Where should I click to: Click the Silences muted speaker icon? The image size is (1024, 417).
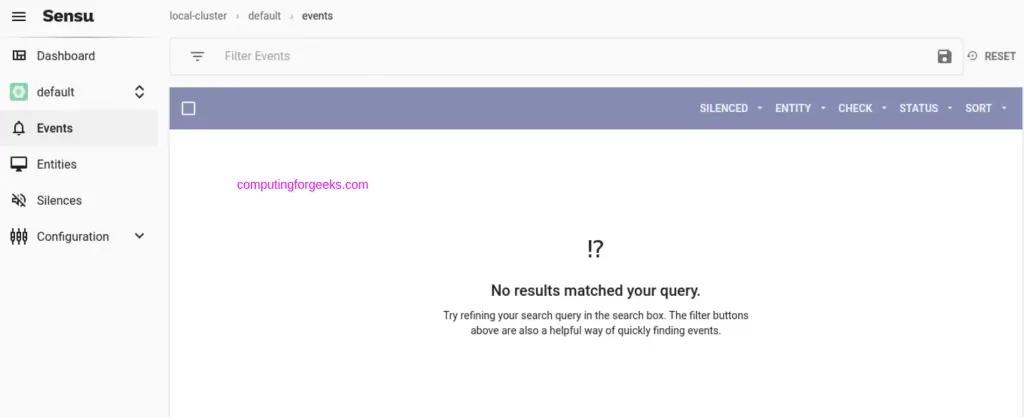19,200
